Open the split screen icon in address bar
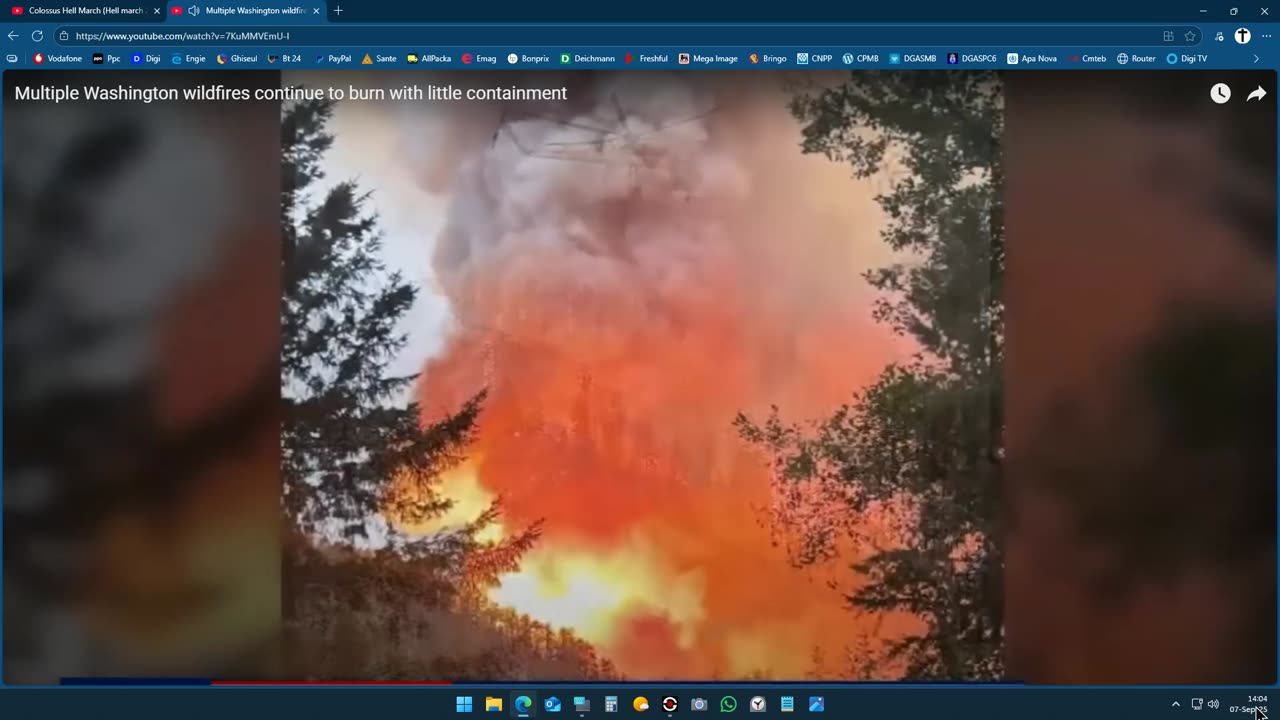This screenshot has height=720, width=1280. point(1168,36)
